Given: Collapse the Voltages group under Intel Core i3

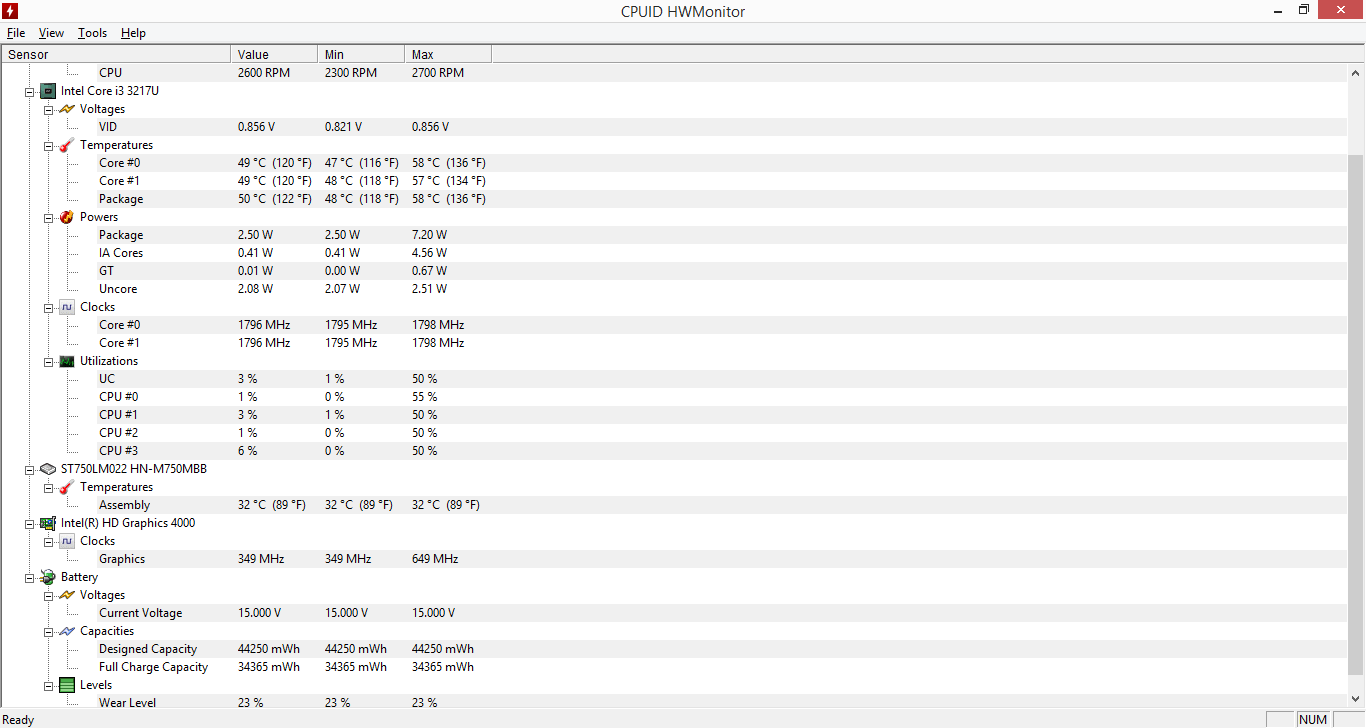Looking at the screenshot, I should click(x=48, y=109).
